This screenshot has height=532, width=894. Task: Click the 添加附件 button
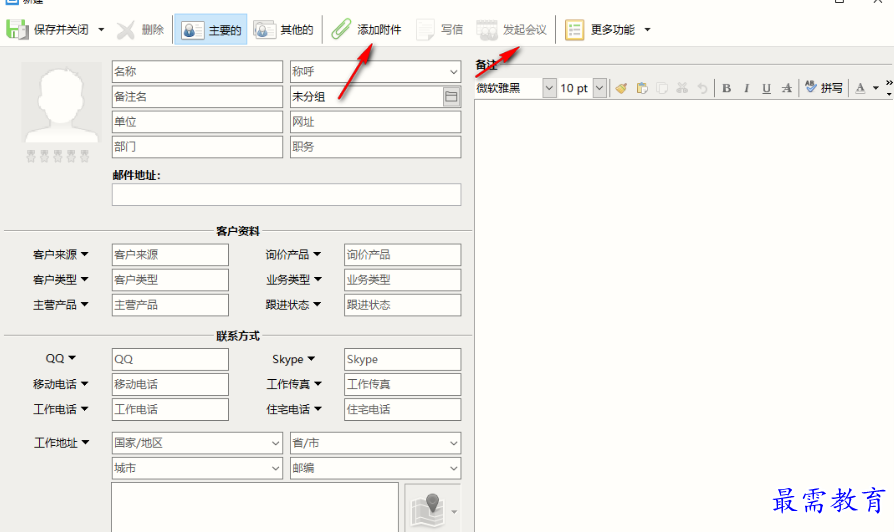tap(367, 30)
